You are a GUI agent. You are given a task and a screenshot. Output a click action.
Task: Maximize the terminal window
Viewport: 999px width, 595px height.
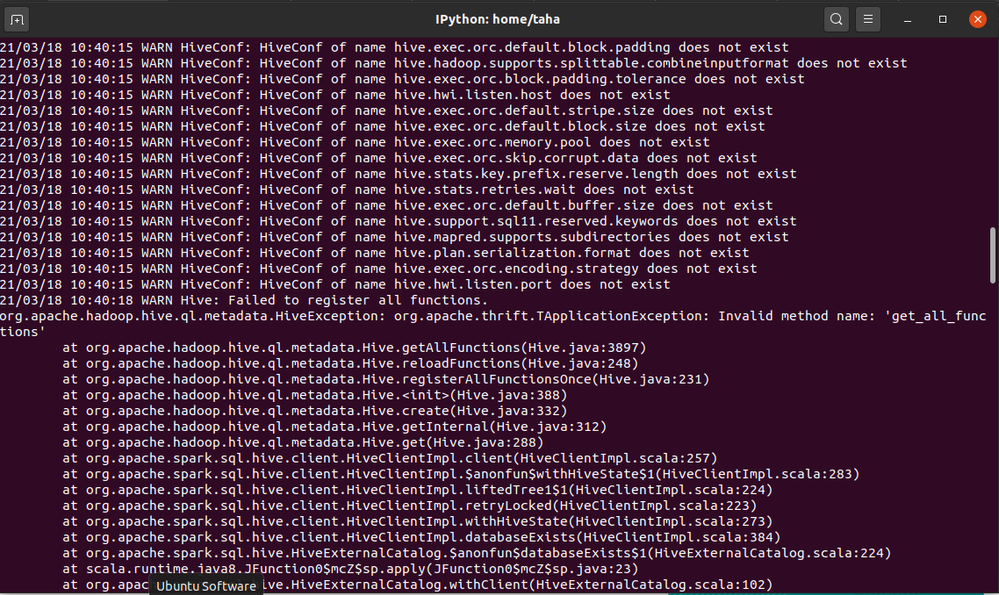(x=942, y=19)
